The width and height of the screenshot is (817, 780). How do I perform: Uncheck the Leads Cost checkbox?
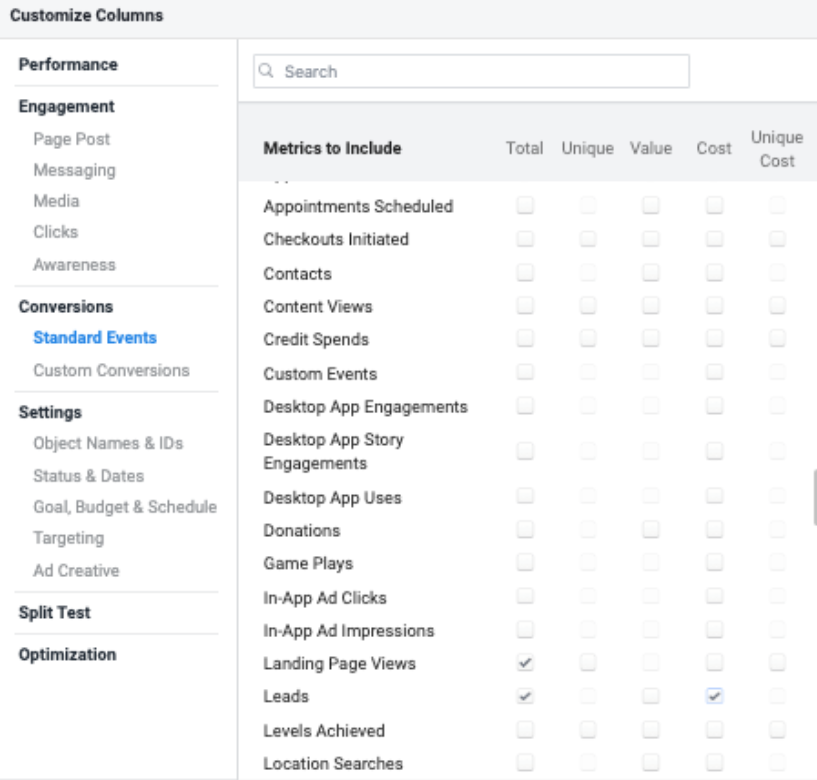[x=714, y=696]
